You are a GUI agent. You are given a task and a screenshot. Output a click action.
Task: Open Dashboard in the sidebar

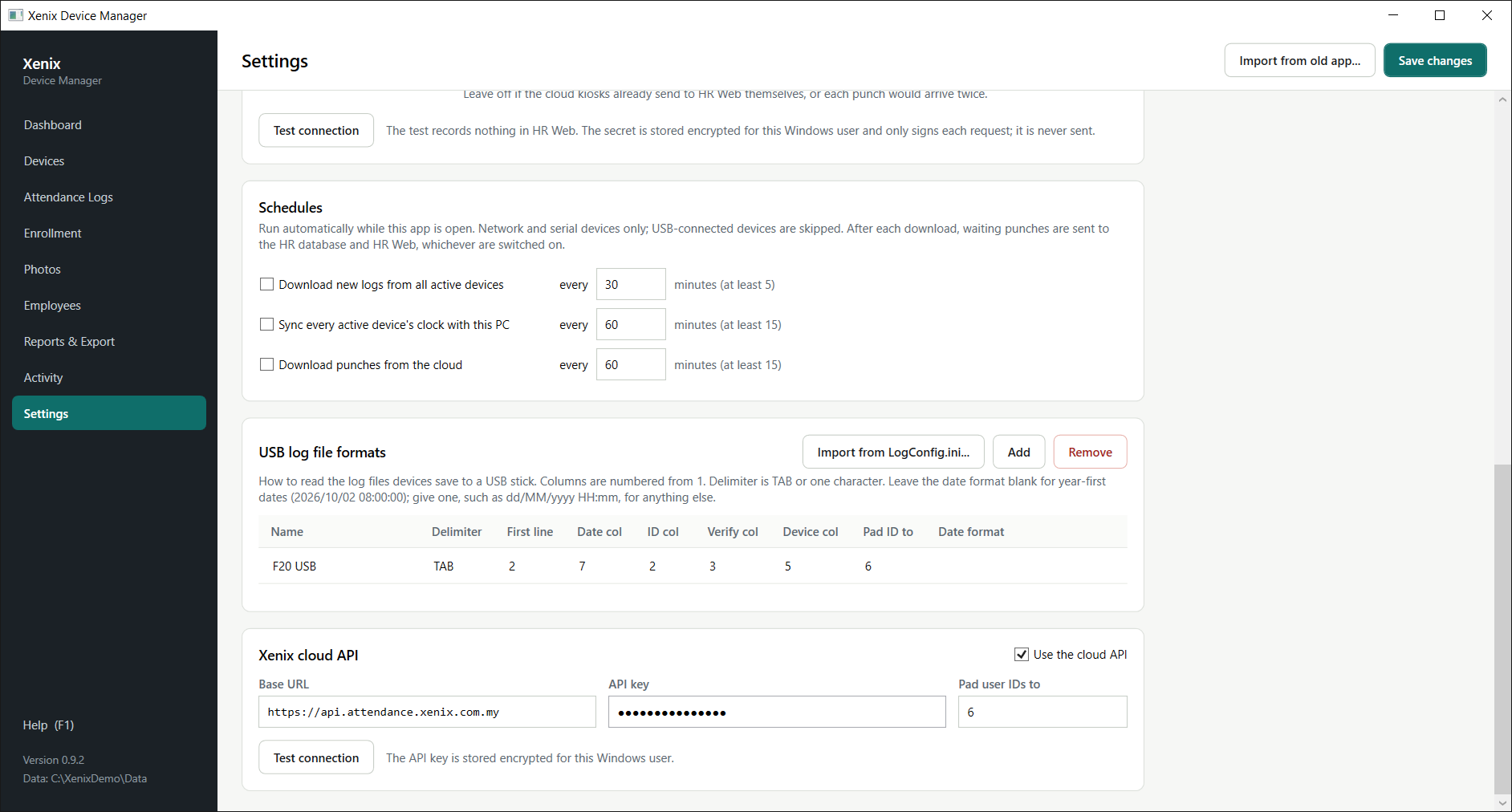(109, 125)
